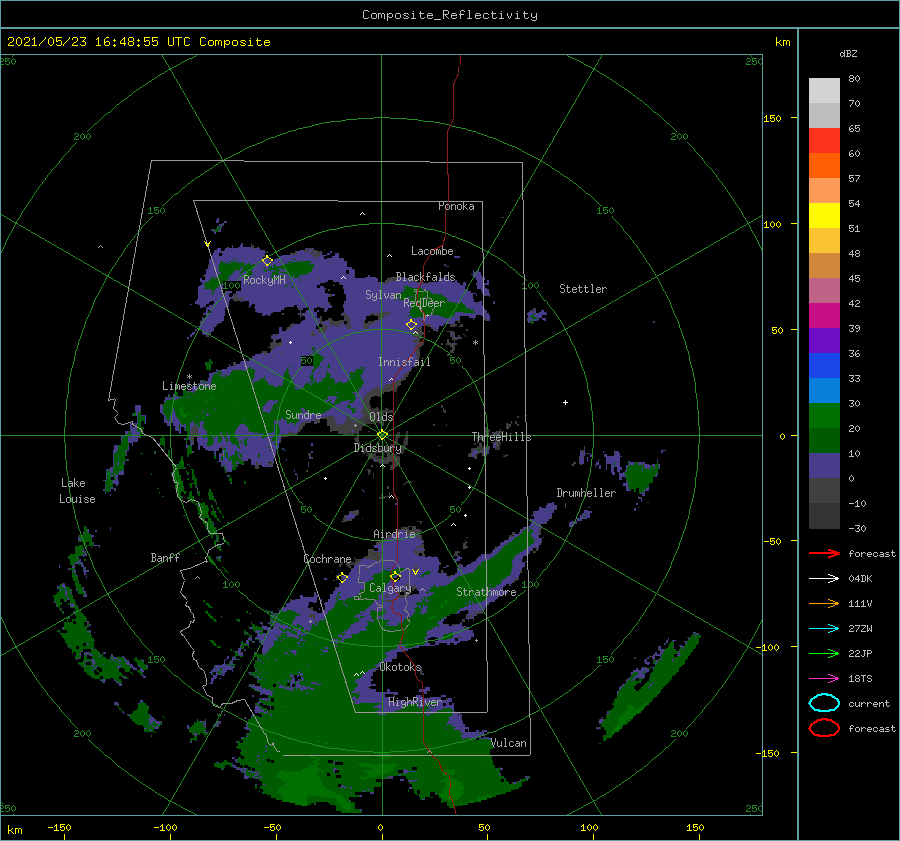Pick the purple 36–39 dBZ color swatch
This screenshot has height=841, width=900.
[x=824, y=341]
